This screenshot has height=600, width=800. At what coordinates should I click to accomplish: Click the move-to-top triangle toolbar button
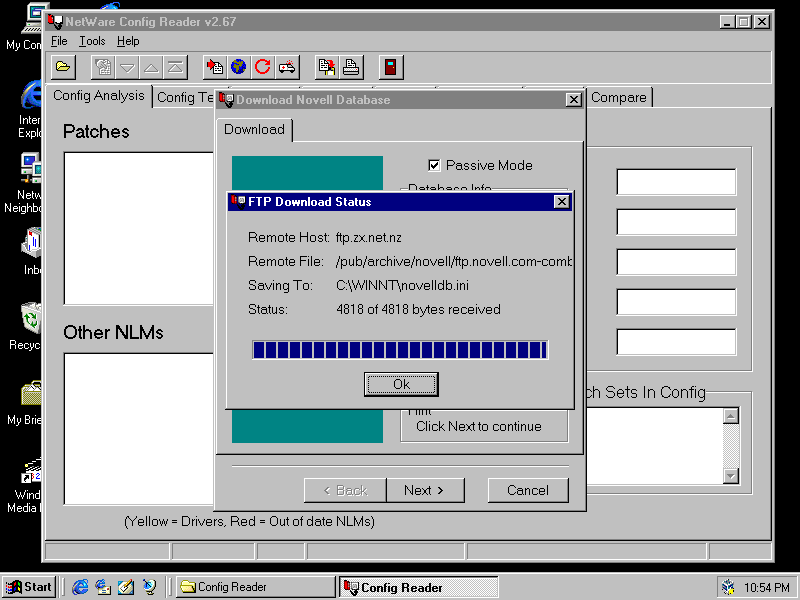pos(176,67)
